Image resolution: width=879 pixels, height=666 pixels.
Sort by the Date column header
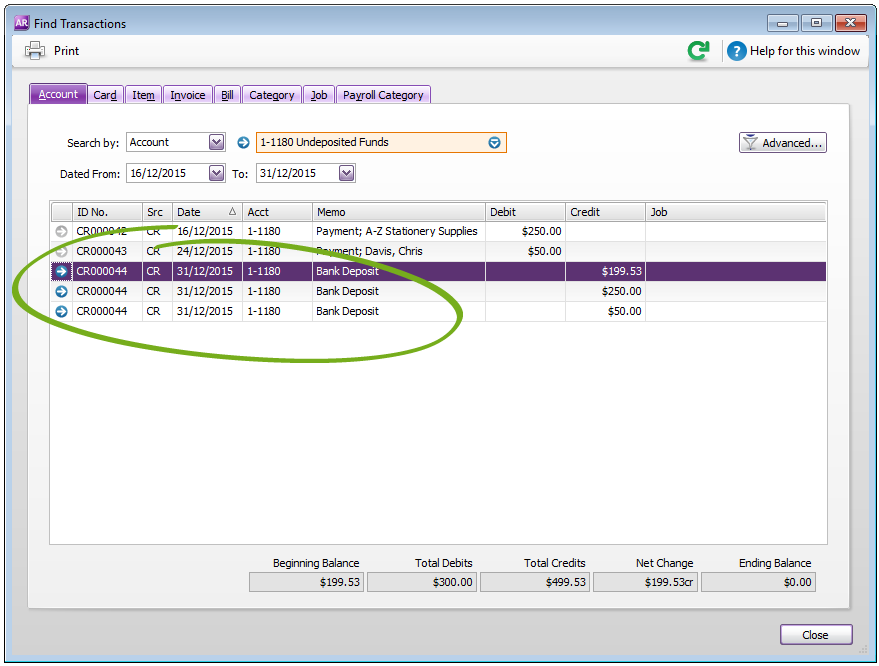[207, 212]
